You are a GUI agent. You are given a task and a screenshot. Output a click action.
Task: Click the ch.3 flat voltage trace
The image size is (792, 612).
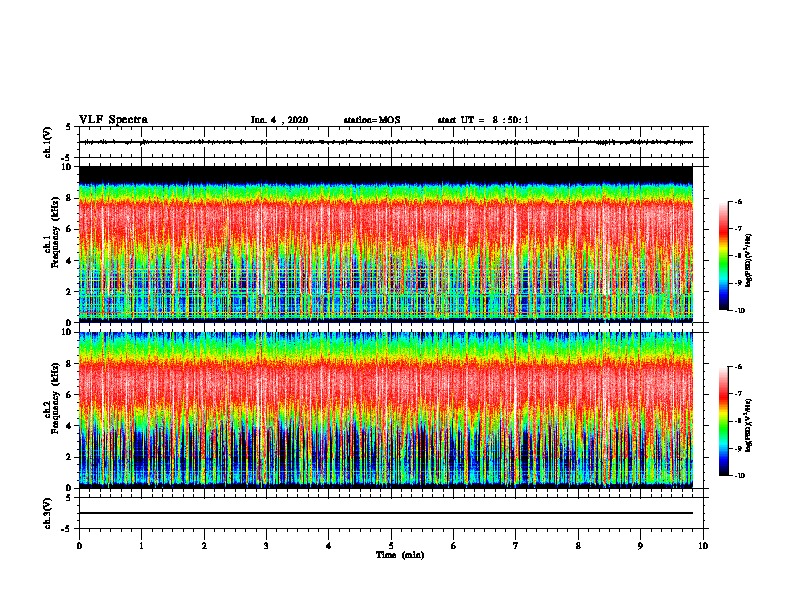click(386, 513)
